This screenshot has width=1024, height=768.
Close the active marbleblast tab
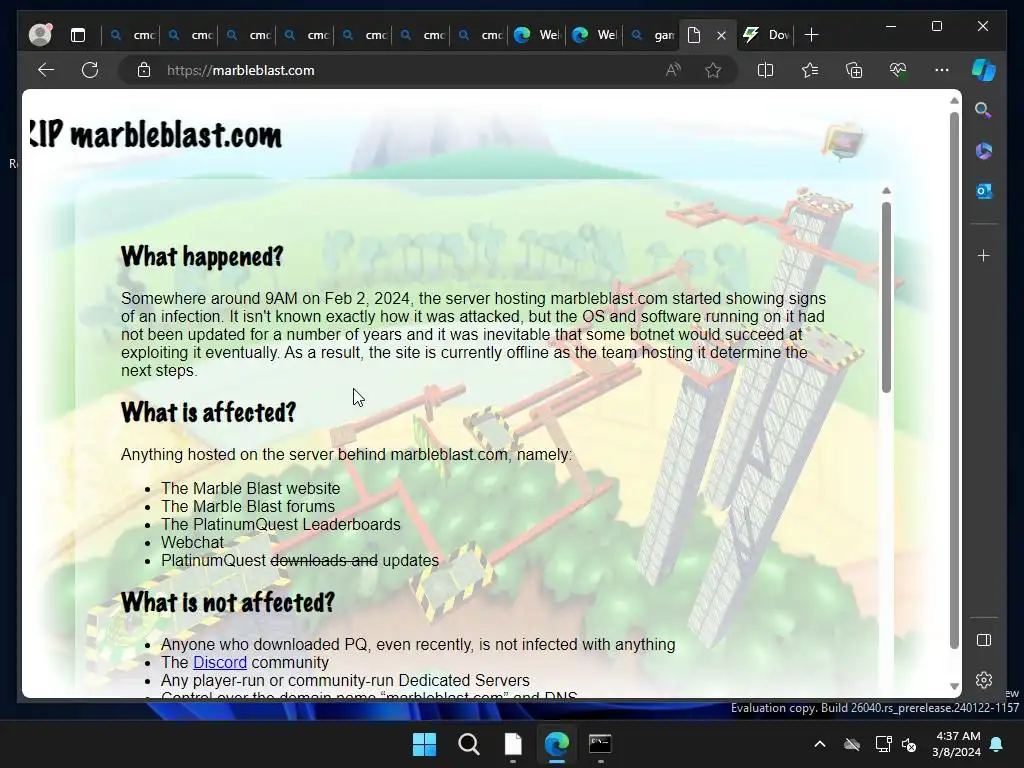[721, 35]
